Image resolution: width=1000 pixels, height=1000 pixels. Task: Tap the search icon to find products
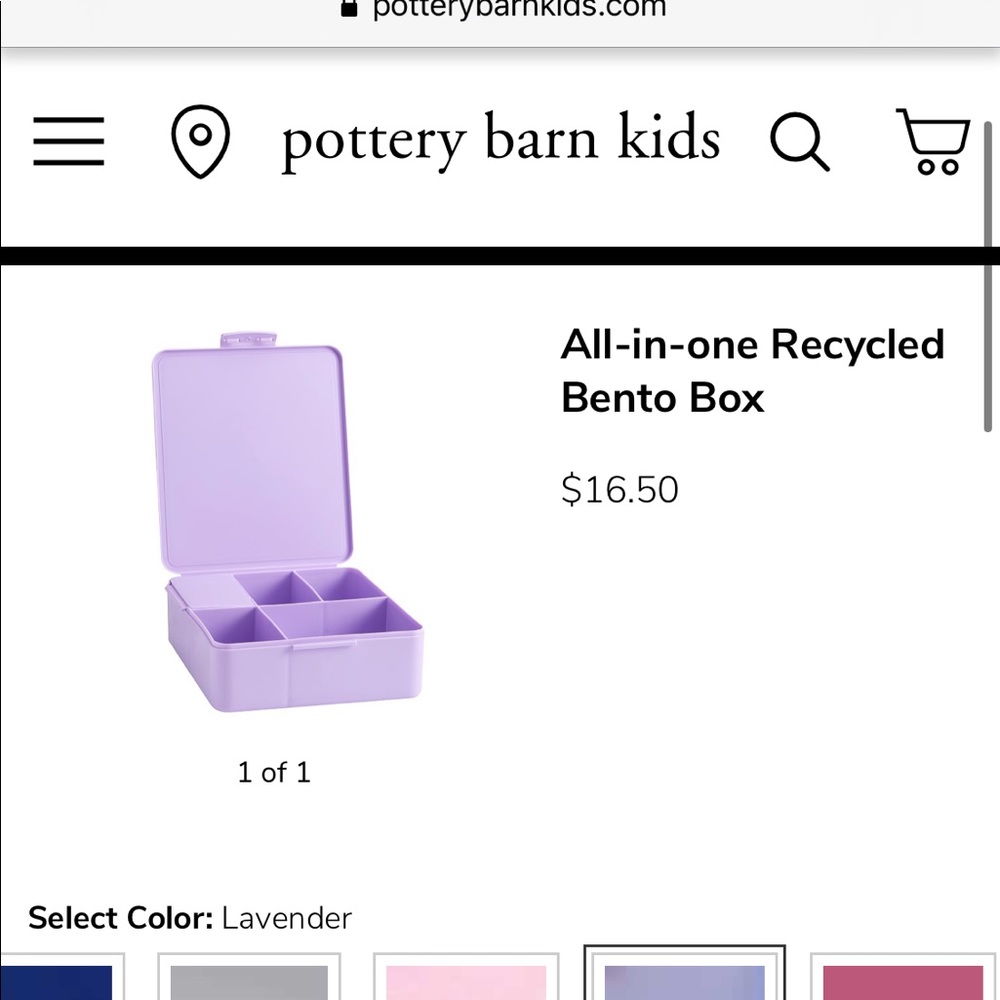(x=799, y=143)
